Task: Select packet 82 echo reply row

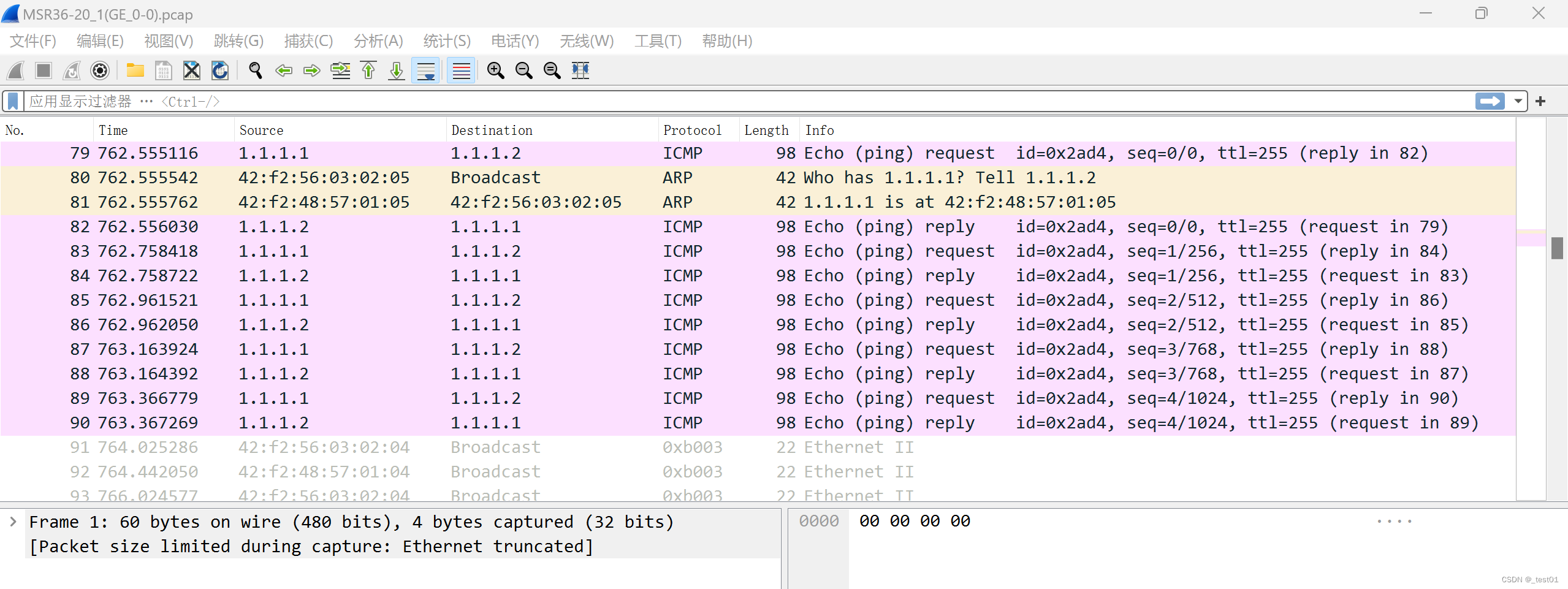Action: click(x=758, y=227)
